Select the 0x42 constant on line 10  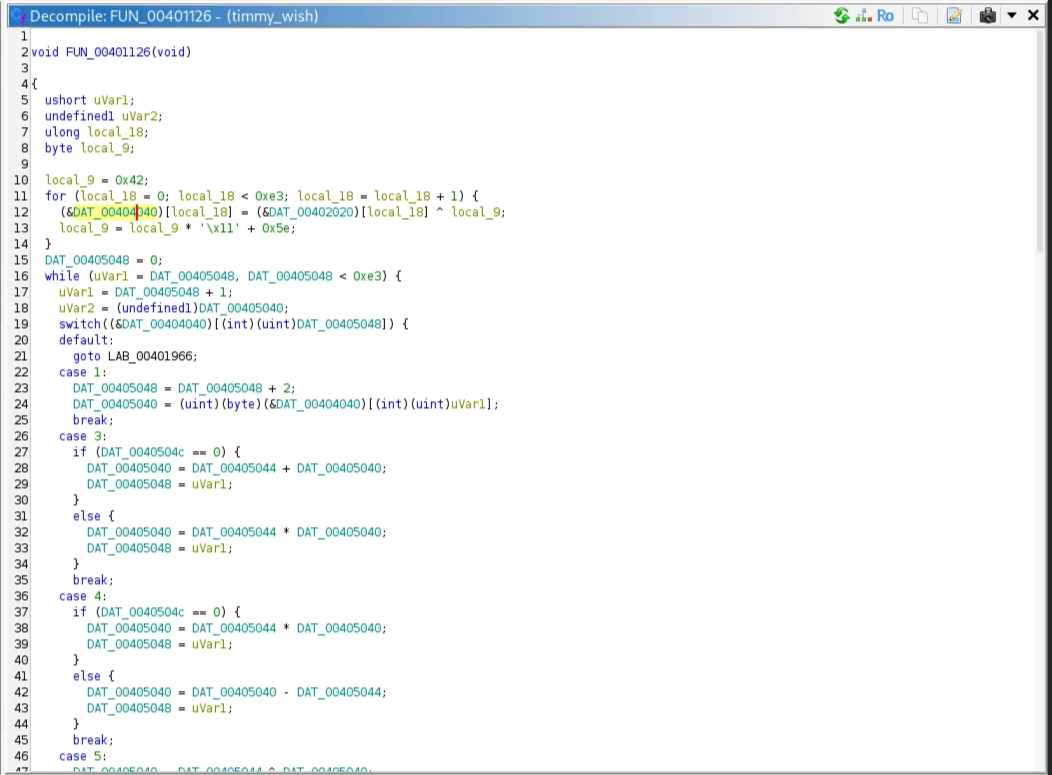125,180
